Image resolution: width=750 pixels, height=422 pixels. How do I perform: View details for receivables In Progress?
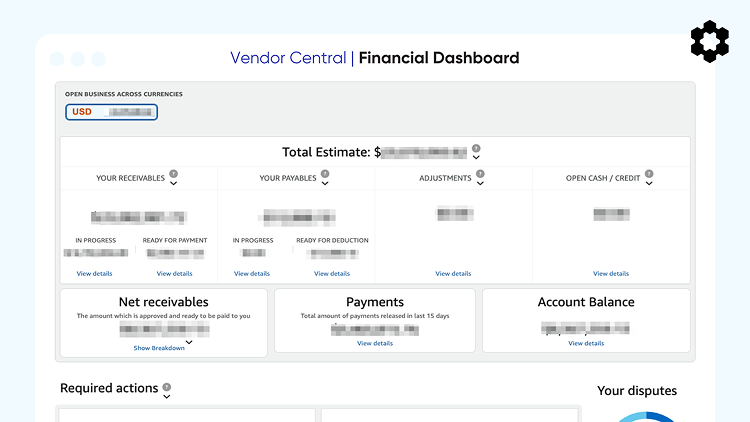pyautogui.click(x=94, y=274)
